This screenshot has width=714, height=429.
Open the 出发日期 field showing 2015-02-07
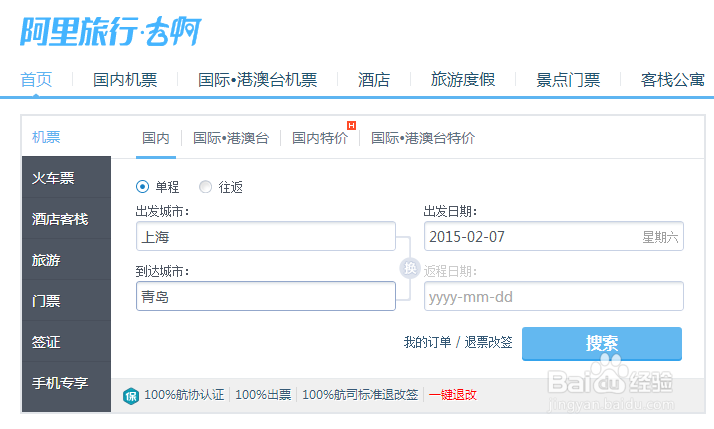(x=554, y=236)
